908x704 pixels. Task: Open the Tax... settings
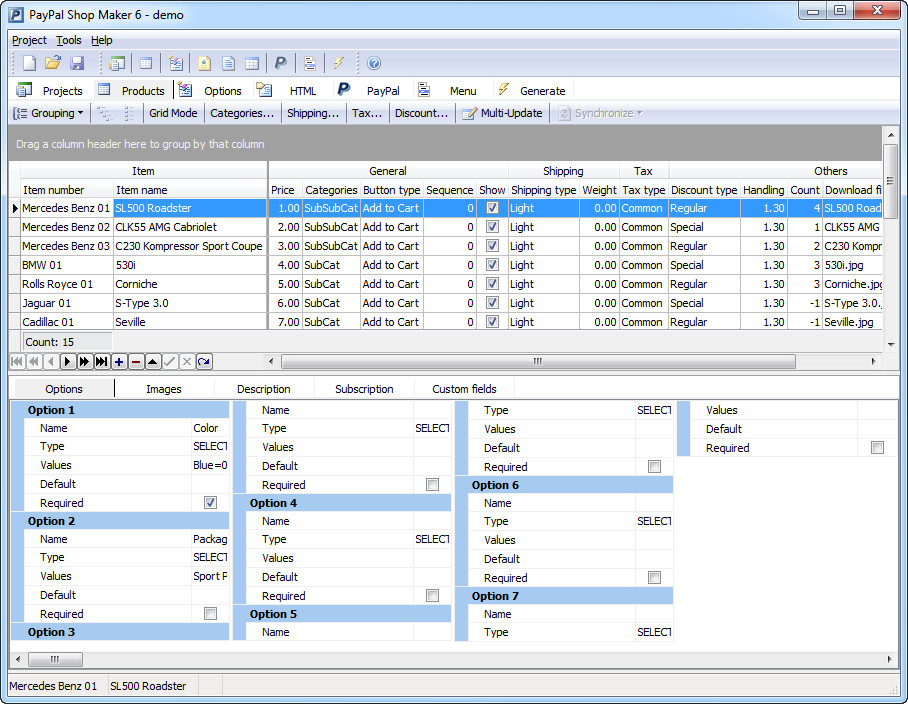point(367,113)
